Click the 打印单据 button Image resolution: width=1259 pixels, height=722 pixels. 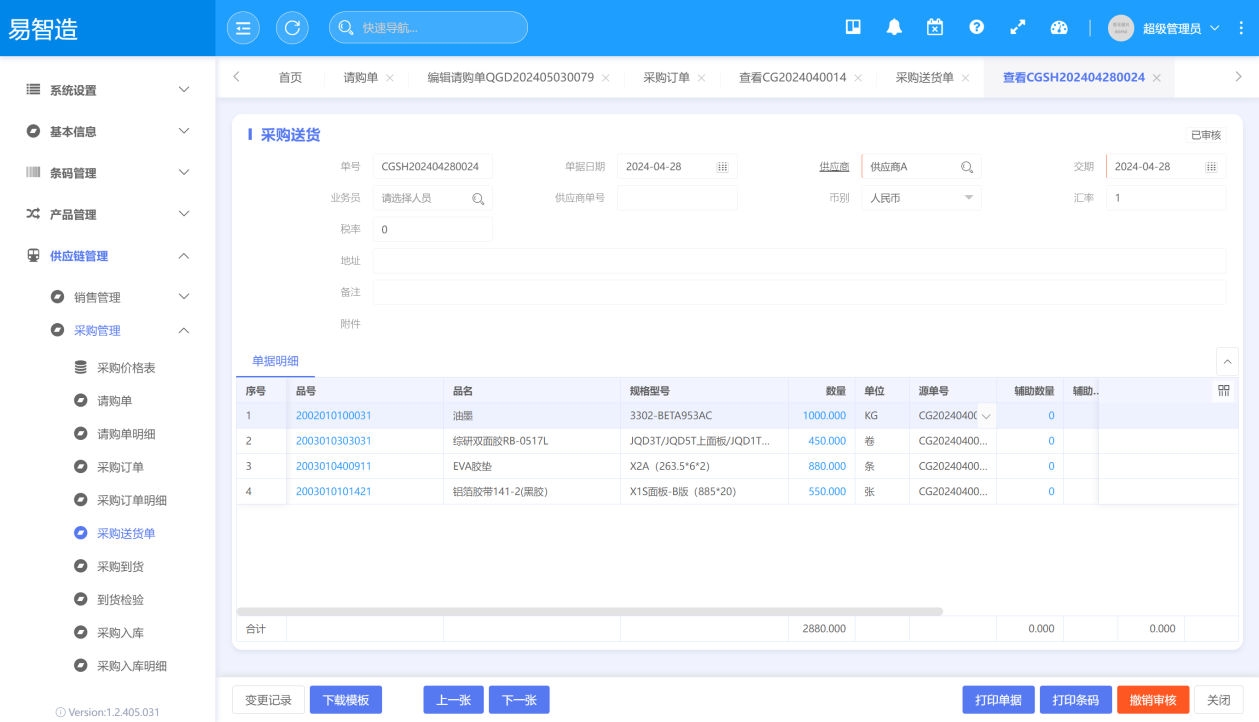point(997,700)
